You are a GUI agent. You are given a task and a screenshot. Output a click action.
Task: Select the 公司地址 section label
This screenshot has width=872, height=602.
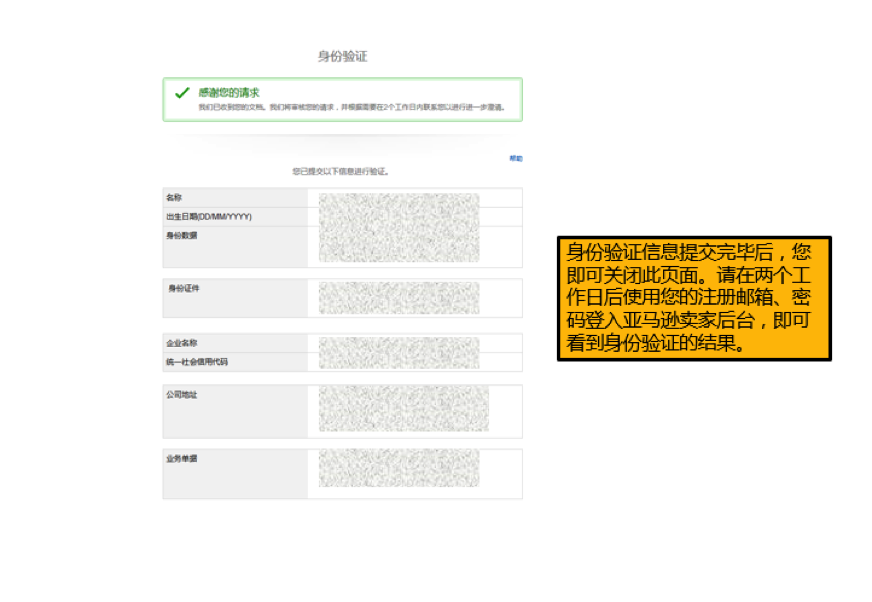click(182, 395)
